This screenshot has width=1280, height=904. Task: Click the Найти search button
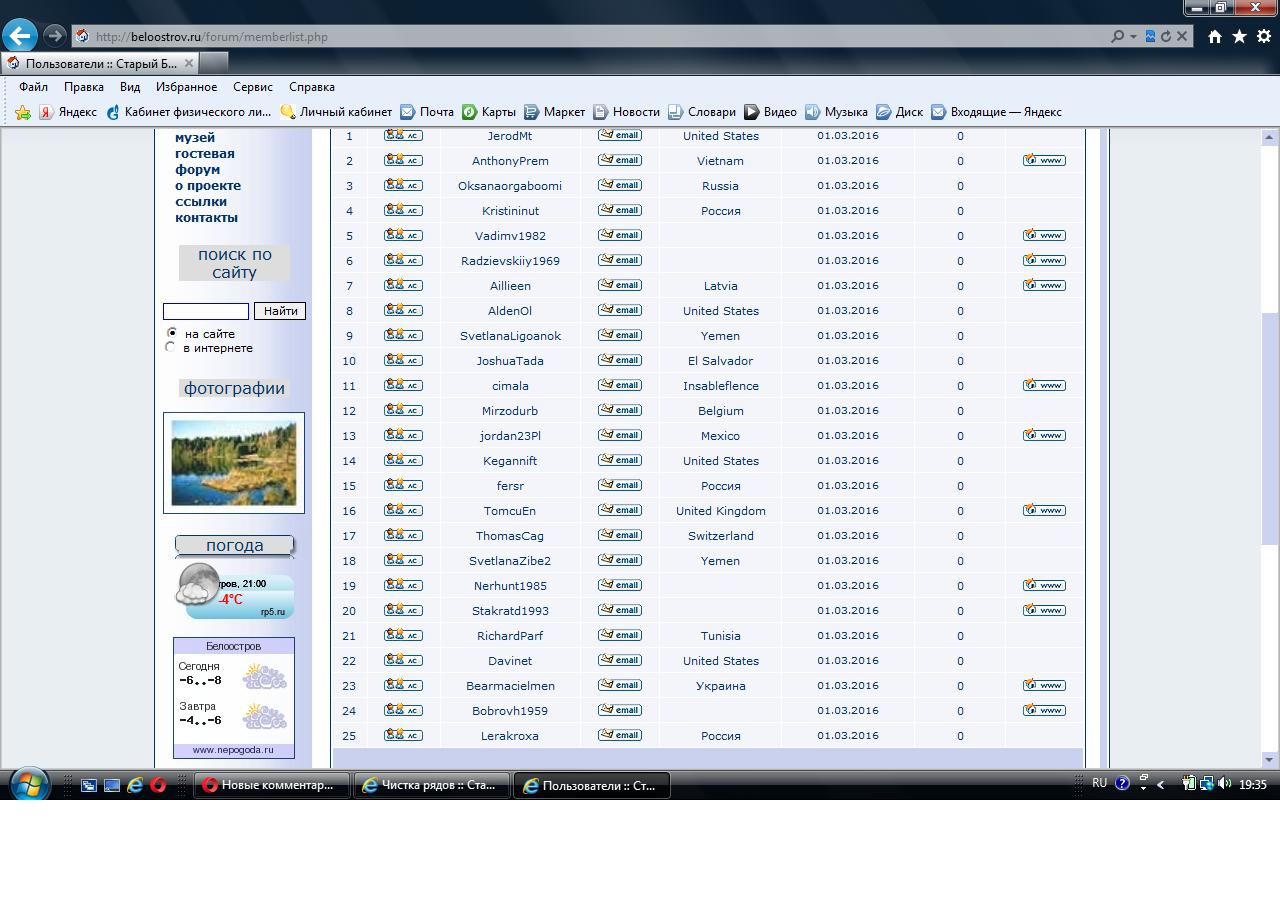(x=280, y=311)
